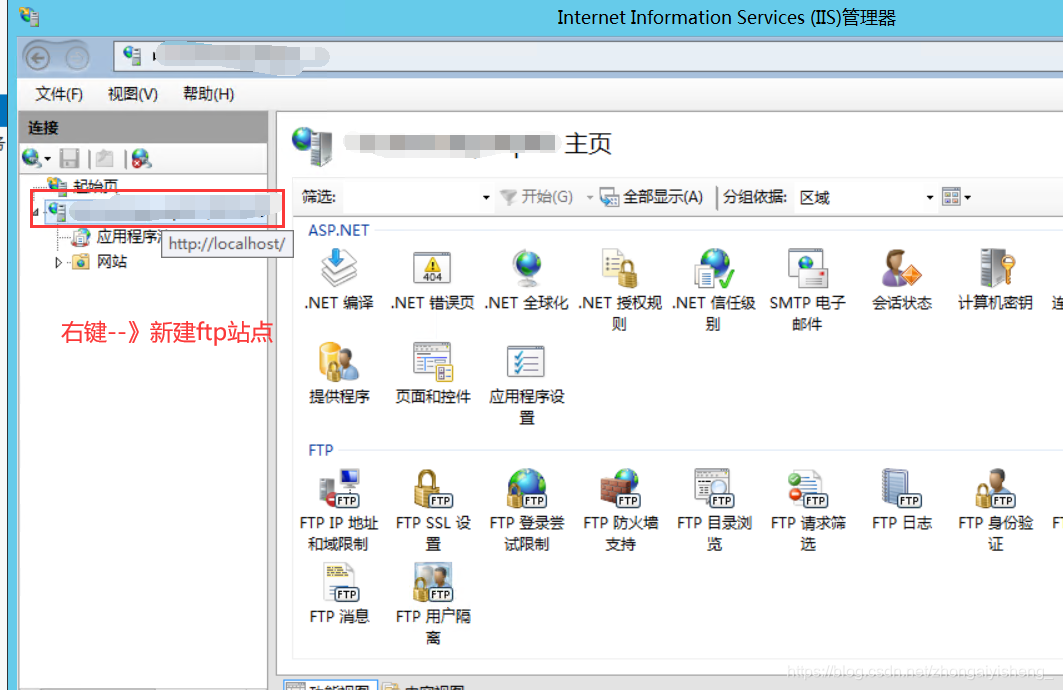The width and height of the screenshot is (1063, 690).
Task: Open 应用程序设置 feature
Action: (527, 384)
